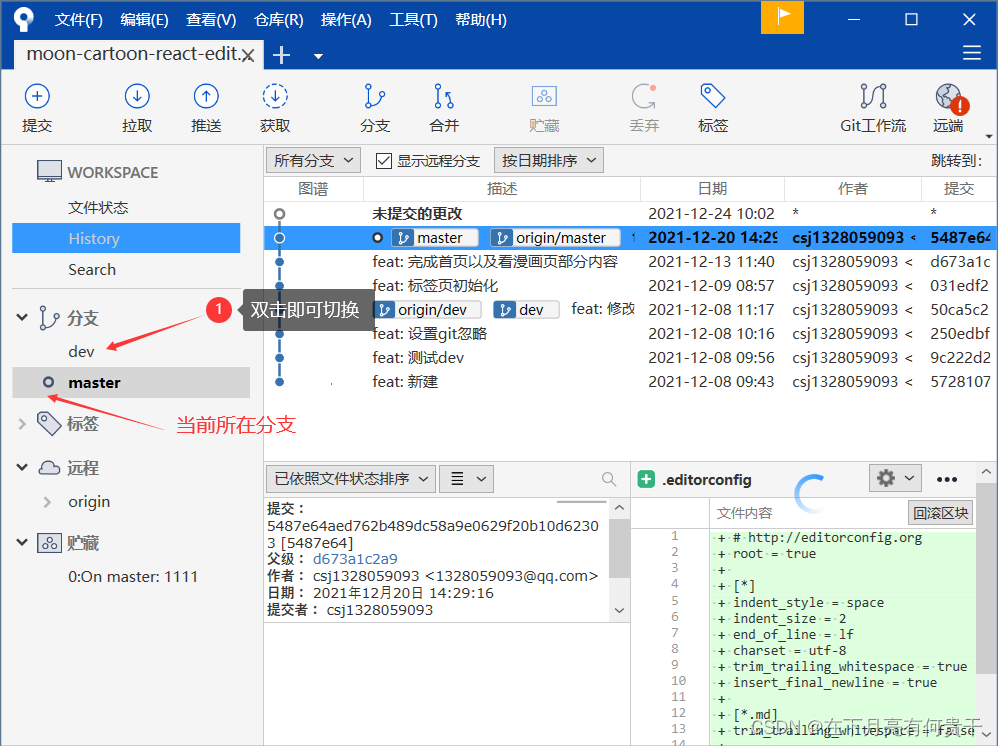Viewport: 998px width, 747px height.
Task: Open the gear settings dropdown in diff panel
Action: (x=895, y=478)
